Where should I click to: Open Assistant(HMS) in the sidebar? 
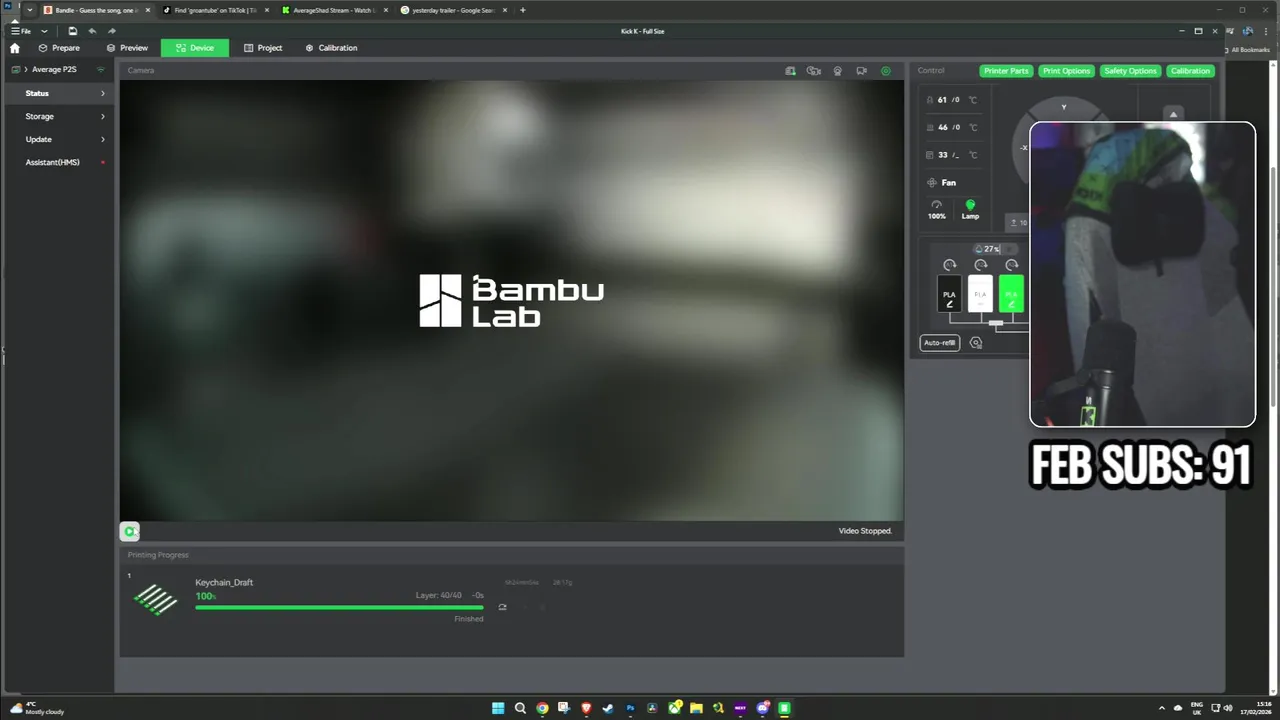click(x=59, y=162)
